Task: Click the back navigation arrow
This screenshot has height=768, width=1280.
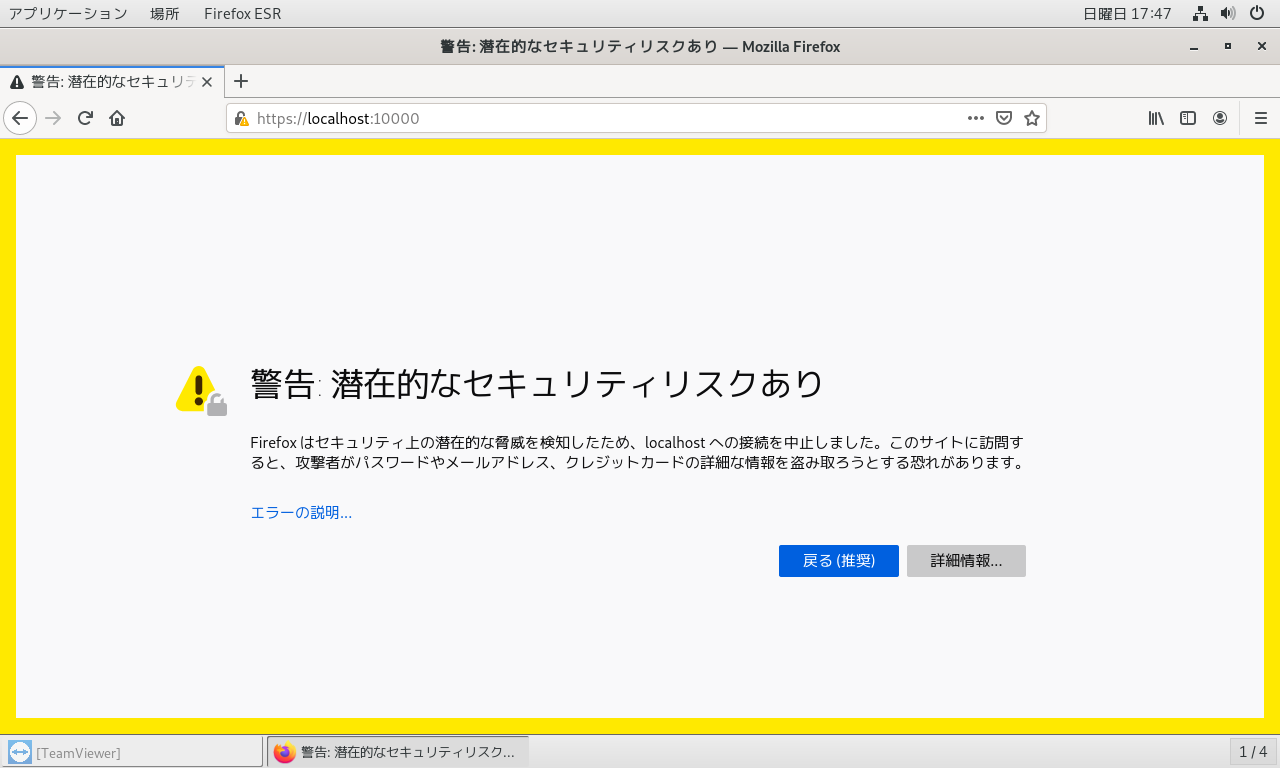Action: click(x=20, y=118)
